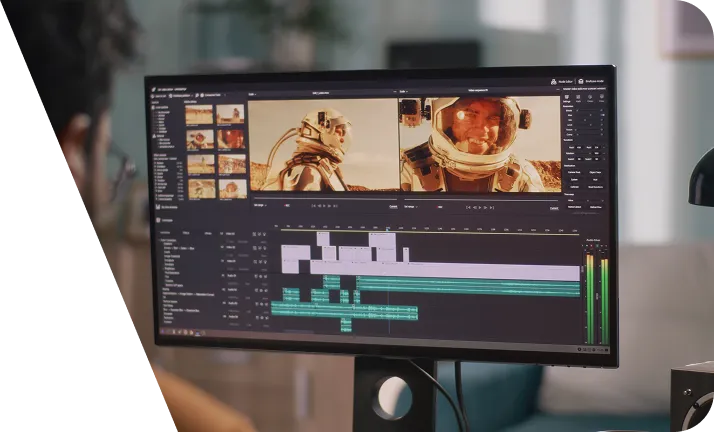Open the range dropdown below the left viewer

(260, 205)
